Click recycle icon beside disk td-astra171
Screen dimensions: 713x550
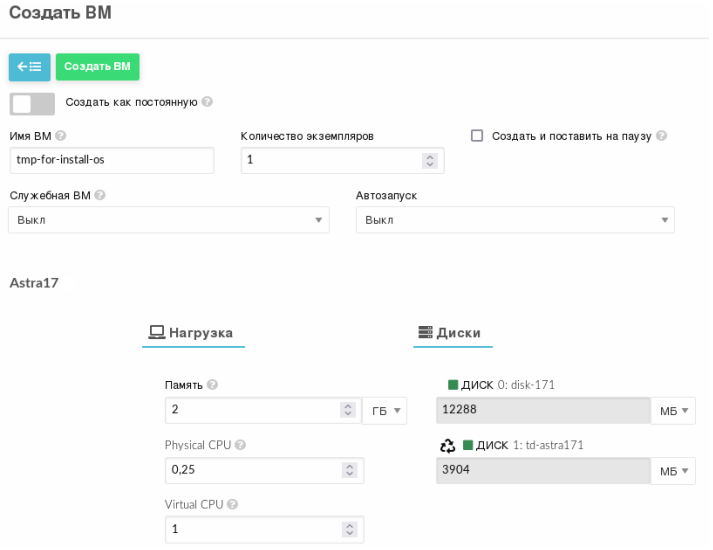(x=447, y=445)
